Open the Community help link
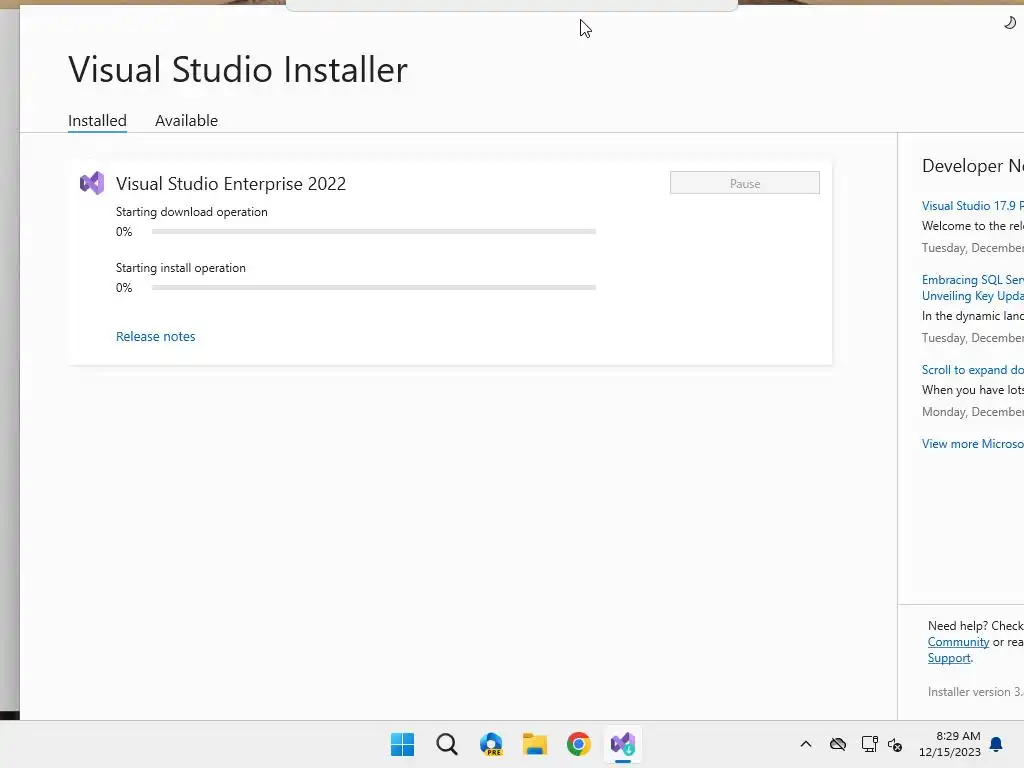The width and height of the screenshot is (1024, 768). [958, 642]
